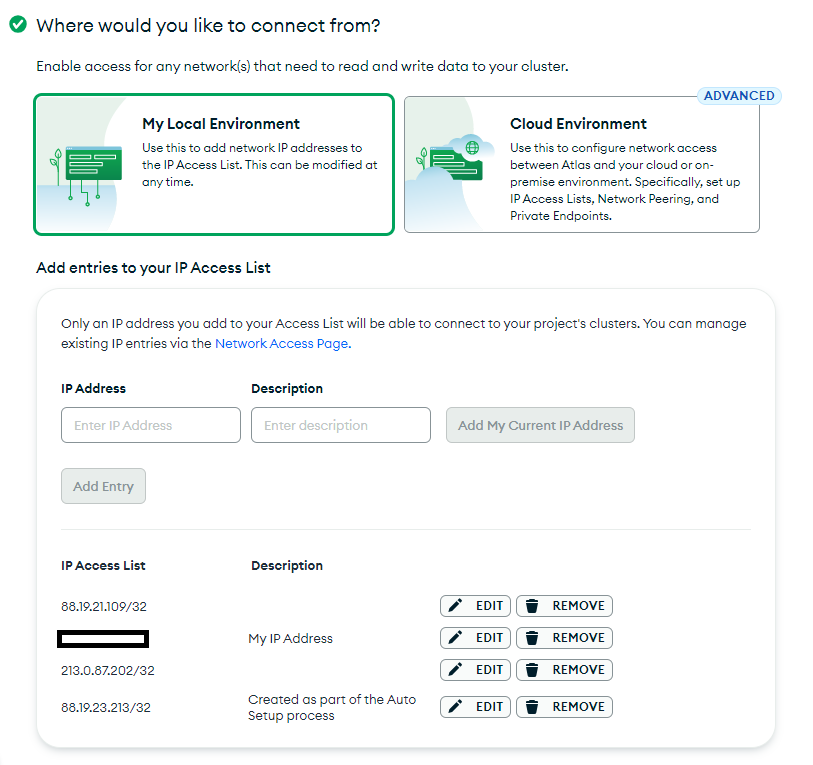Select the My Local Environment card
Screen dimensions: 813x765
tap(214, 164)
